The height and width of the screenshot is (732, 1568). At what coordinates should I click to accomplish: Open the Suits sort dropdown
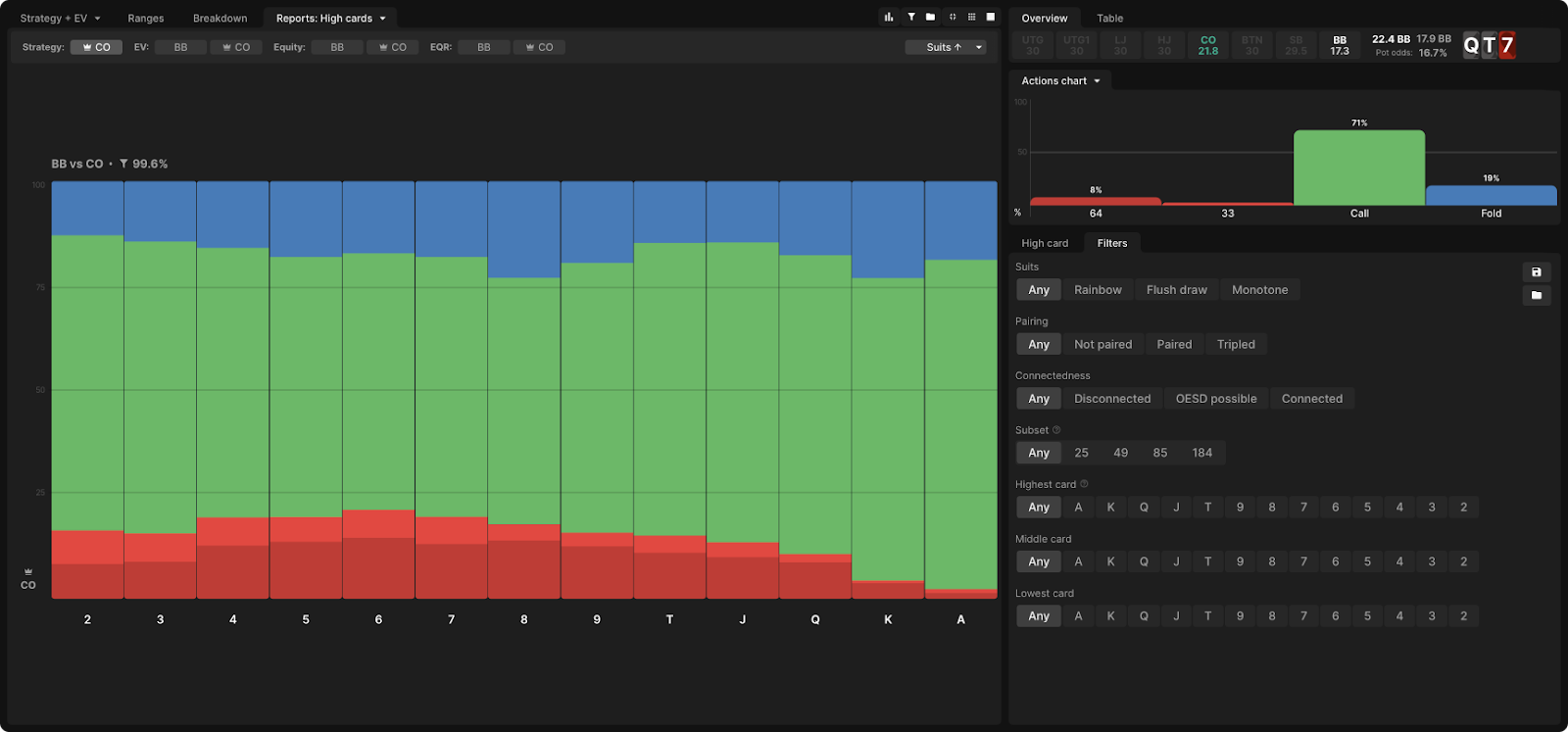click(x=945, y=47)
